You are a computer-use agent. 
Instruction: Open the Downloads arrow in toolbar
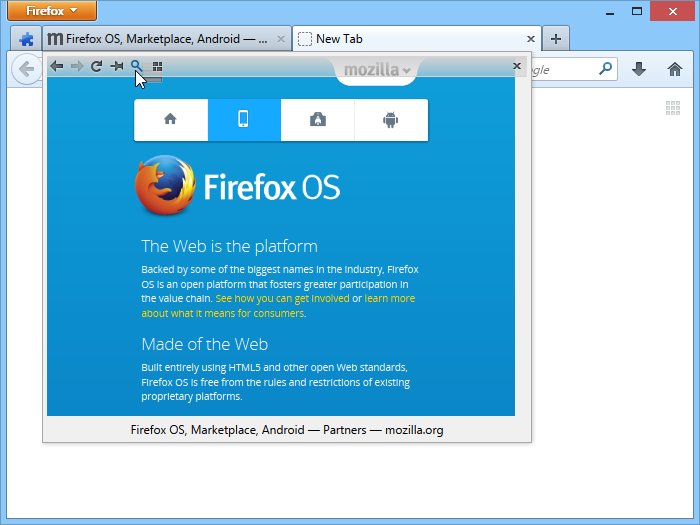pyautogui.click(x=639, y=69)
